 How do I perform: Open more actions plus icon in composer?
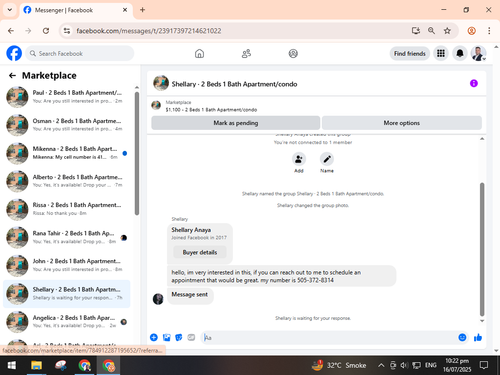(x=154, y=337)
